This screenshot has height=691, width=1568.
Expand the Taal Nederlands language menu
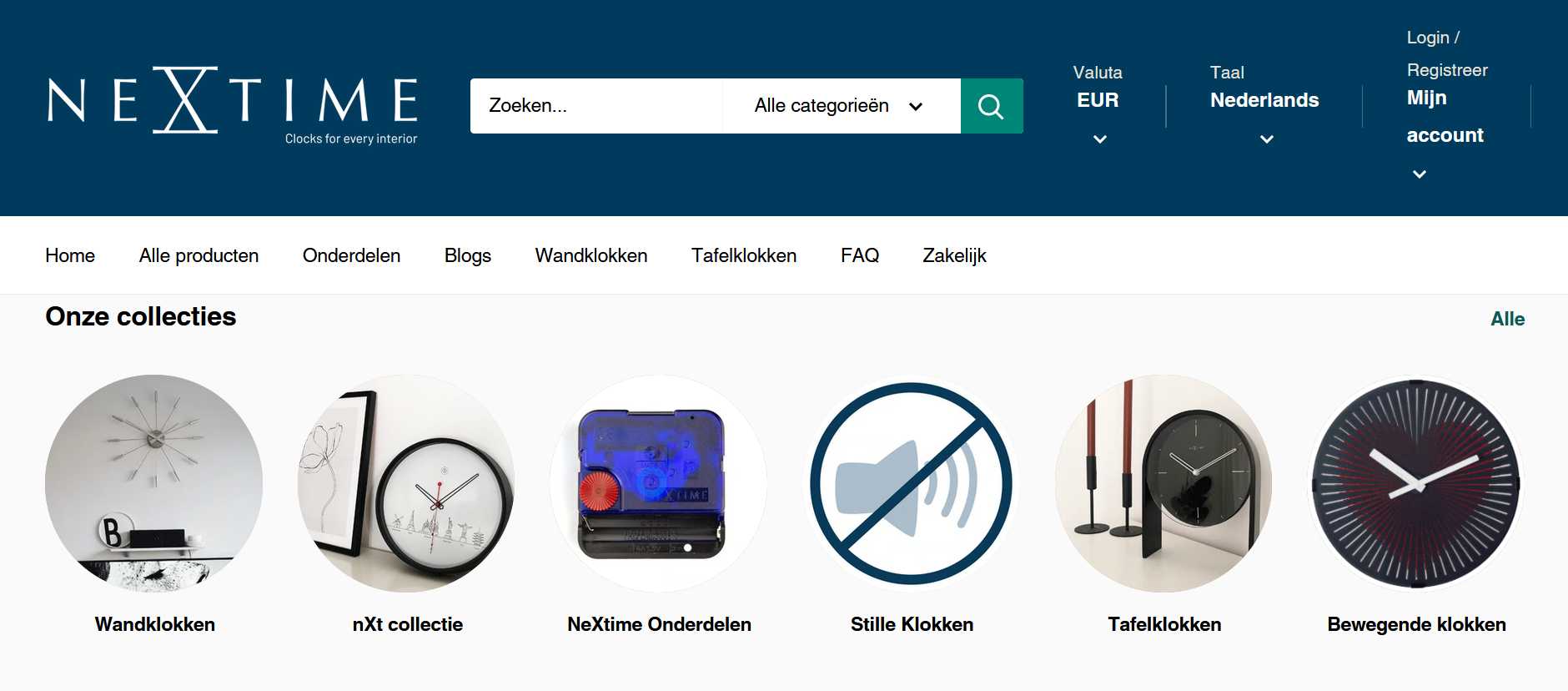point(1264,106)
